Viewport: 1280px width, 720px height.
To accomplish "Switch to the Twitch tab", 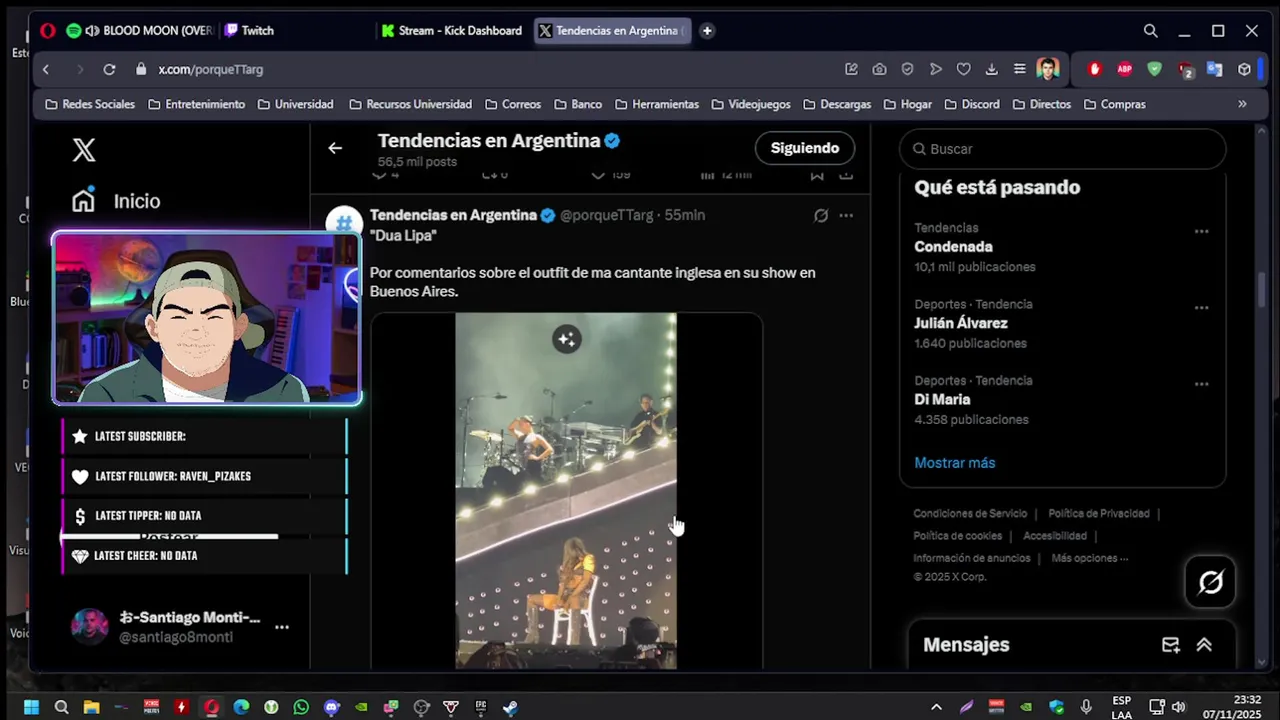I will coord(249,31).
